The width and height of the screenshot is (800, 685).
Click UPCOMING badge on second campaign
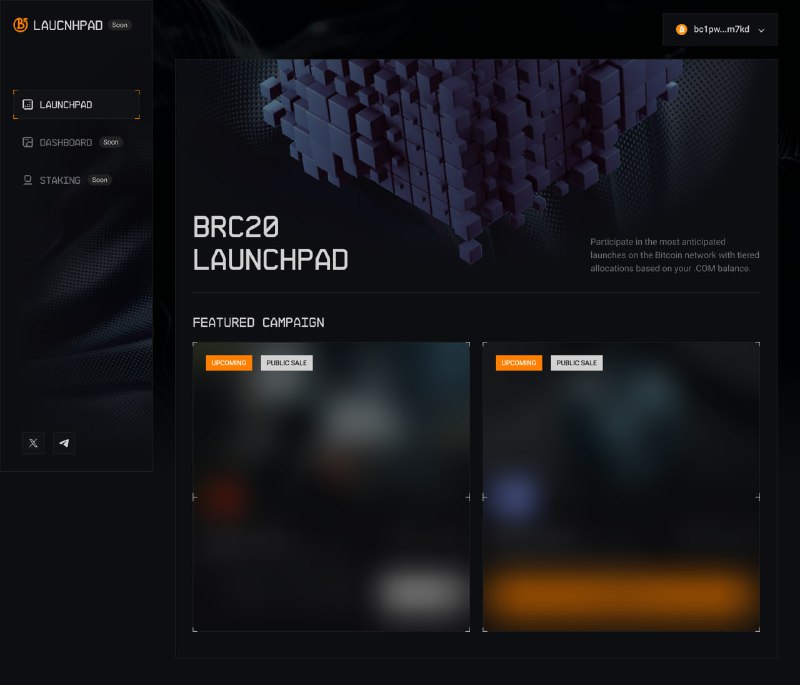click(x=518, y=363)
